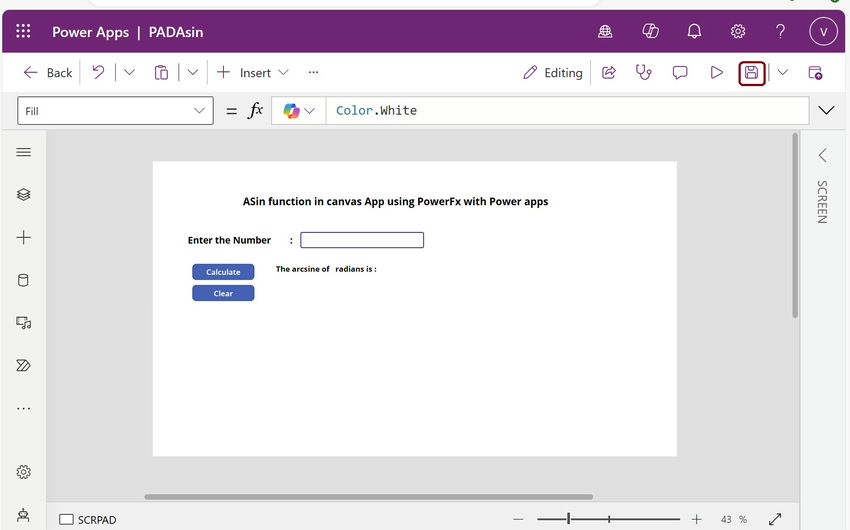Open the Copilot icon in header
This screenshot has width=850, height=530.
[650, 31]
